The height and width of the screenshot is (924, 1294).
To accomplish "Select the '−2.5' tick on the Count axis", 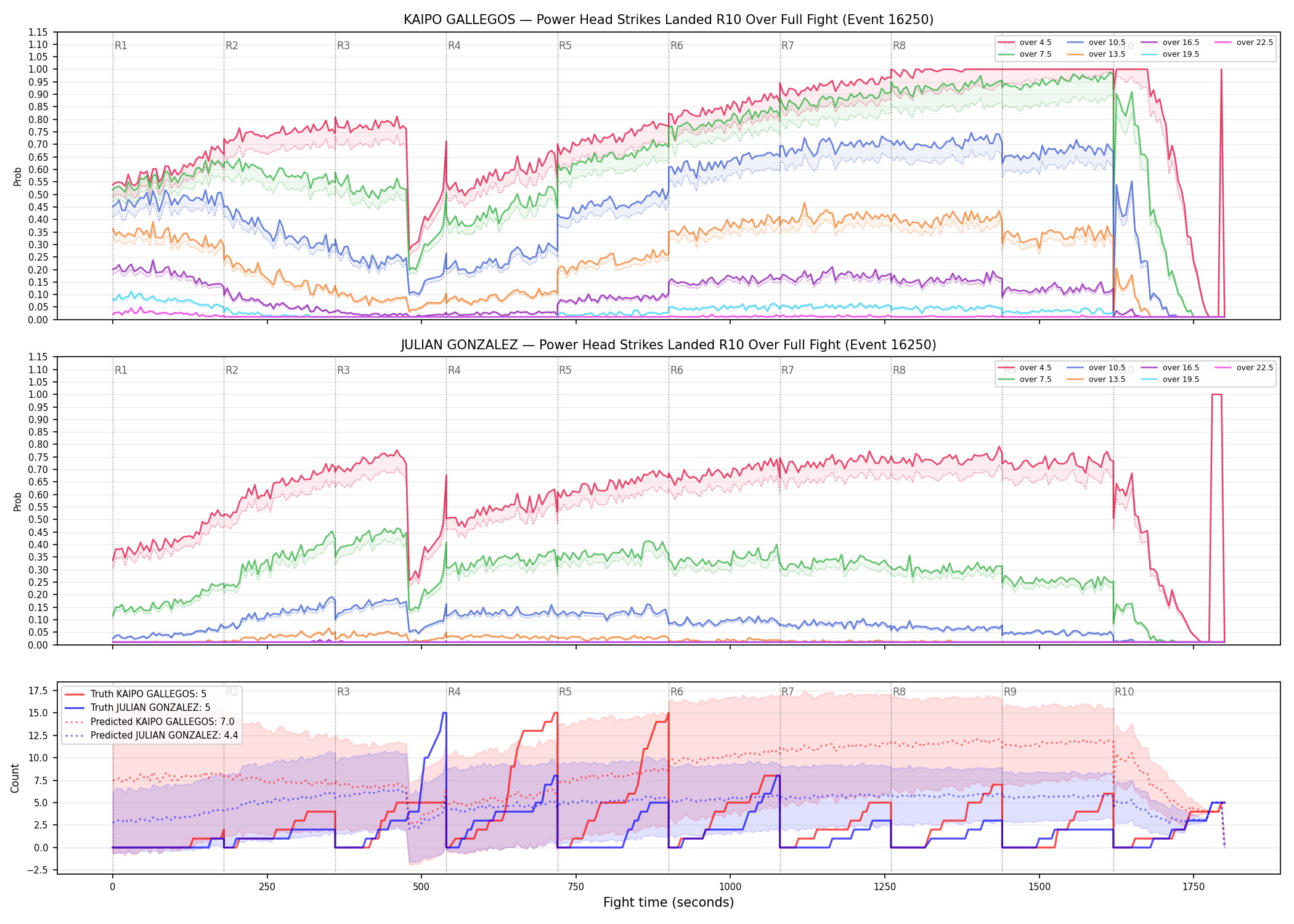I will pyautogui.click(x=36, y=870).
